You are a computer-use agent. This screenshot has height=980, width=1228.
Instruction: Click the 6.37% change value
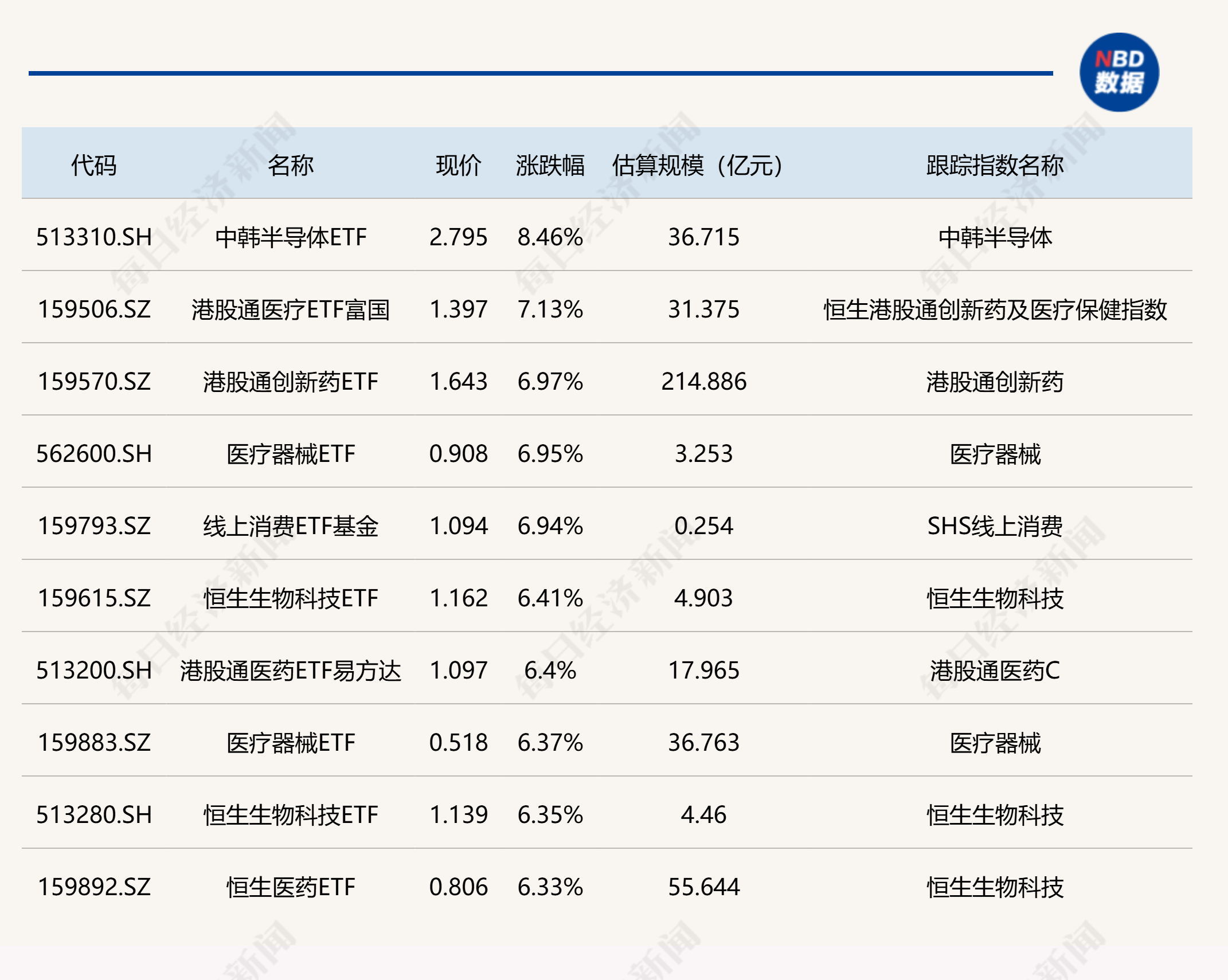click(x=550, y=743)
